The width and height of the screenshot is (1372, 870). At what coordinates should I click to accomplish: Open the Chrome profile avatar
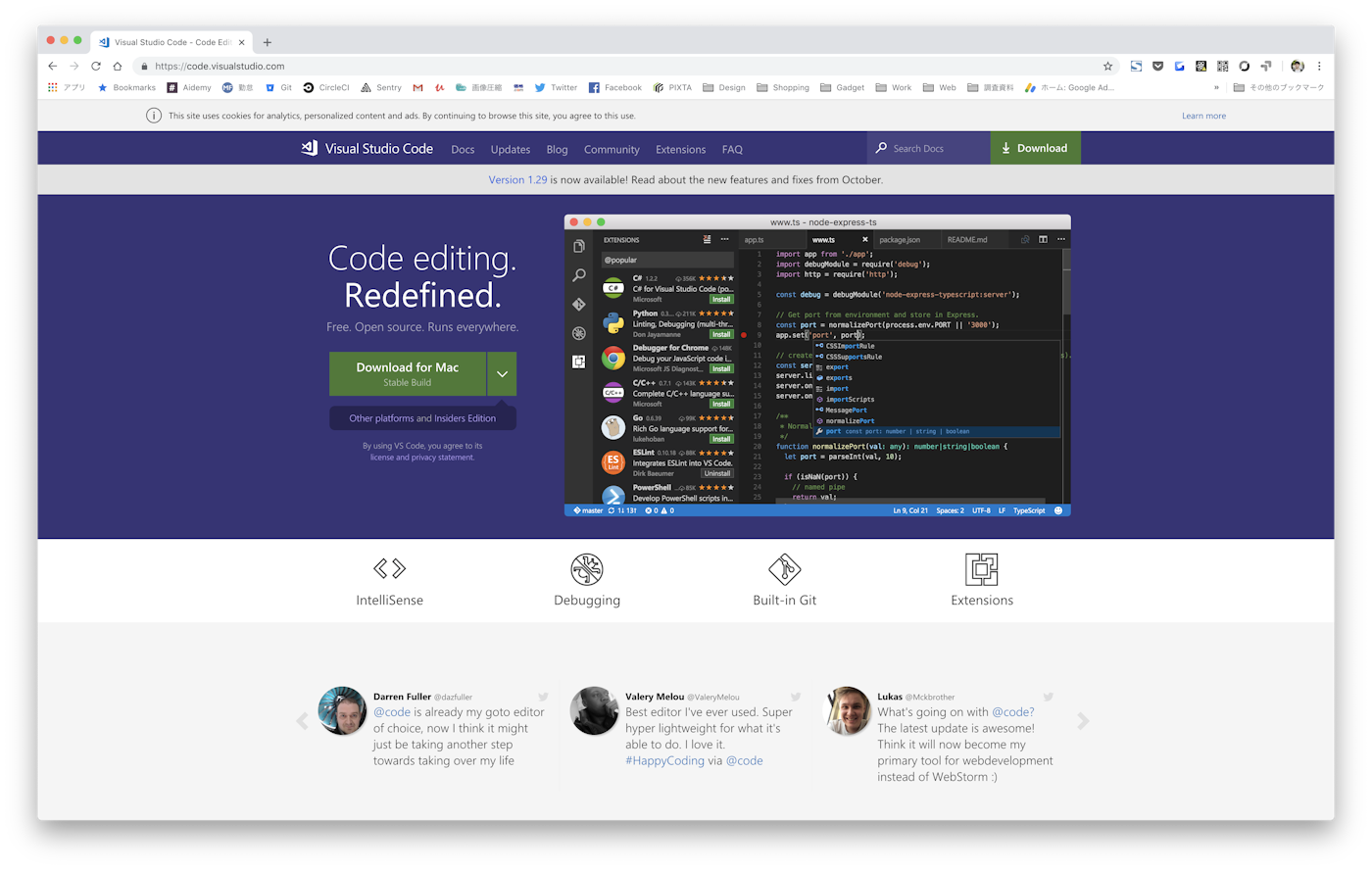1298,66
